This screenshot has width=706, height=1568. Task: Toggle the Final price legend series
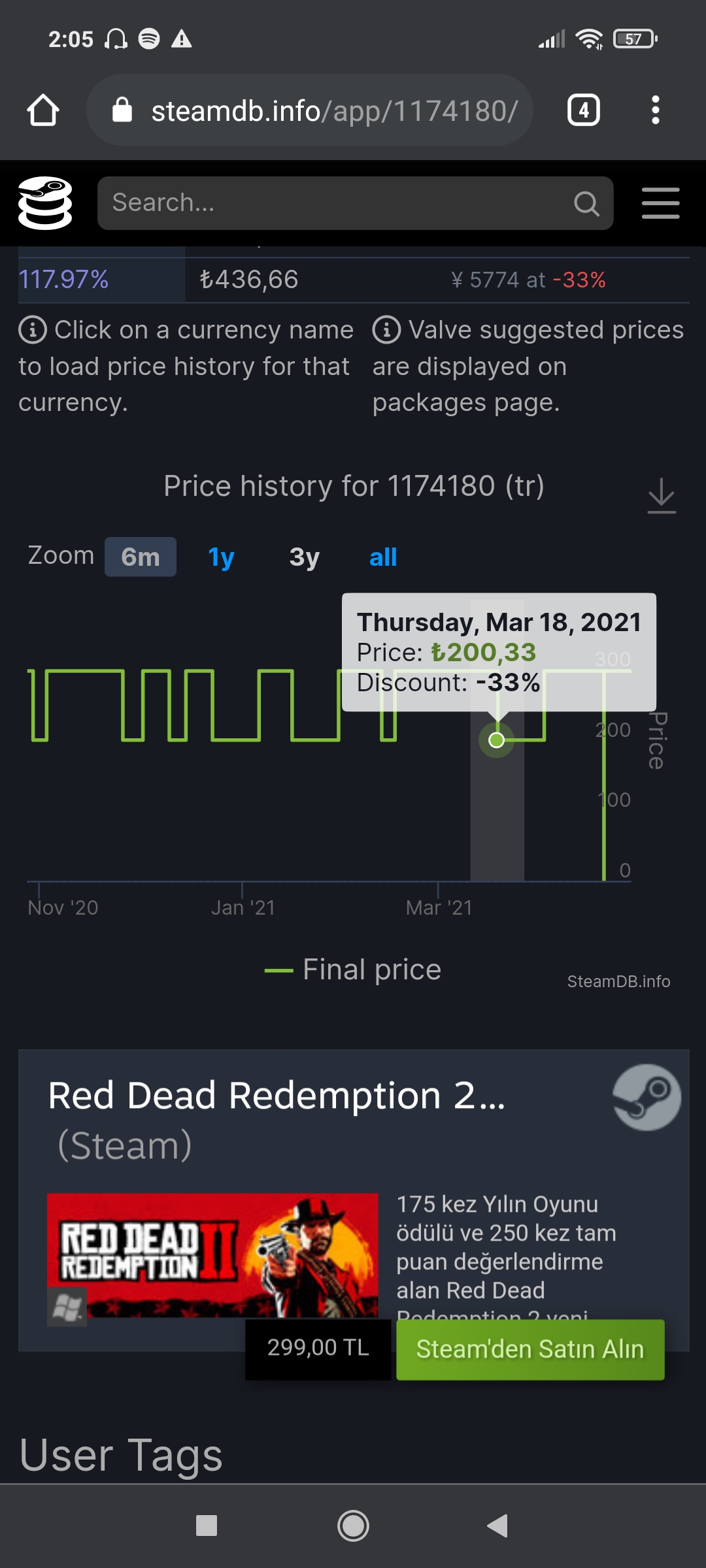[x=353, y=970]
